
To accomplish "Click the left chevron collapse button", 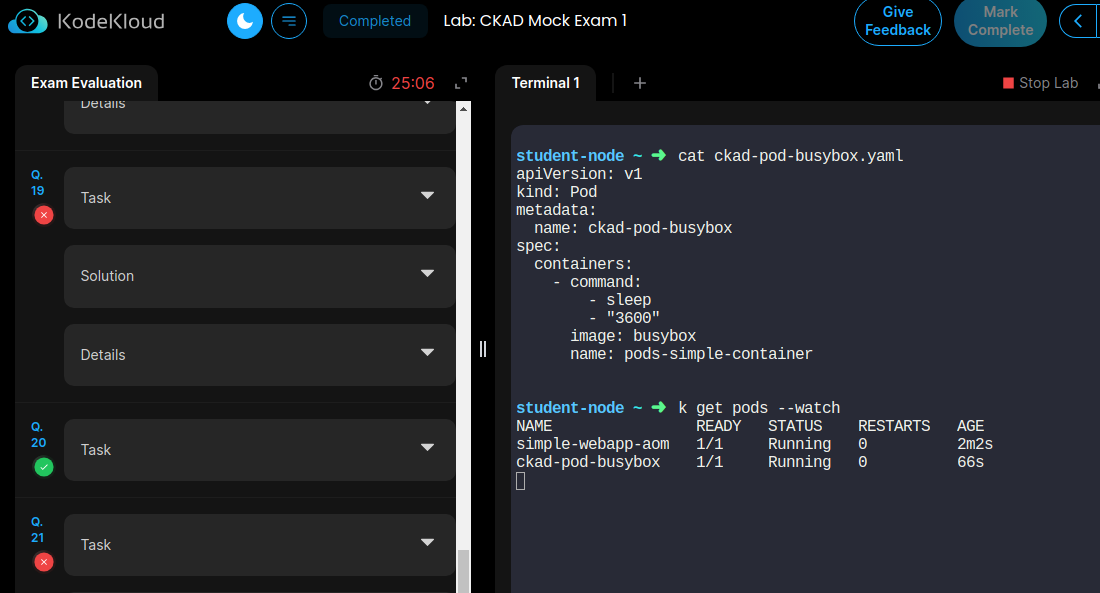I will click(1078, 21).
